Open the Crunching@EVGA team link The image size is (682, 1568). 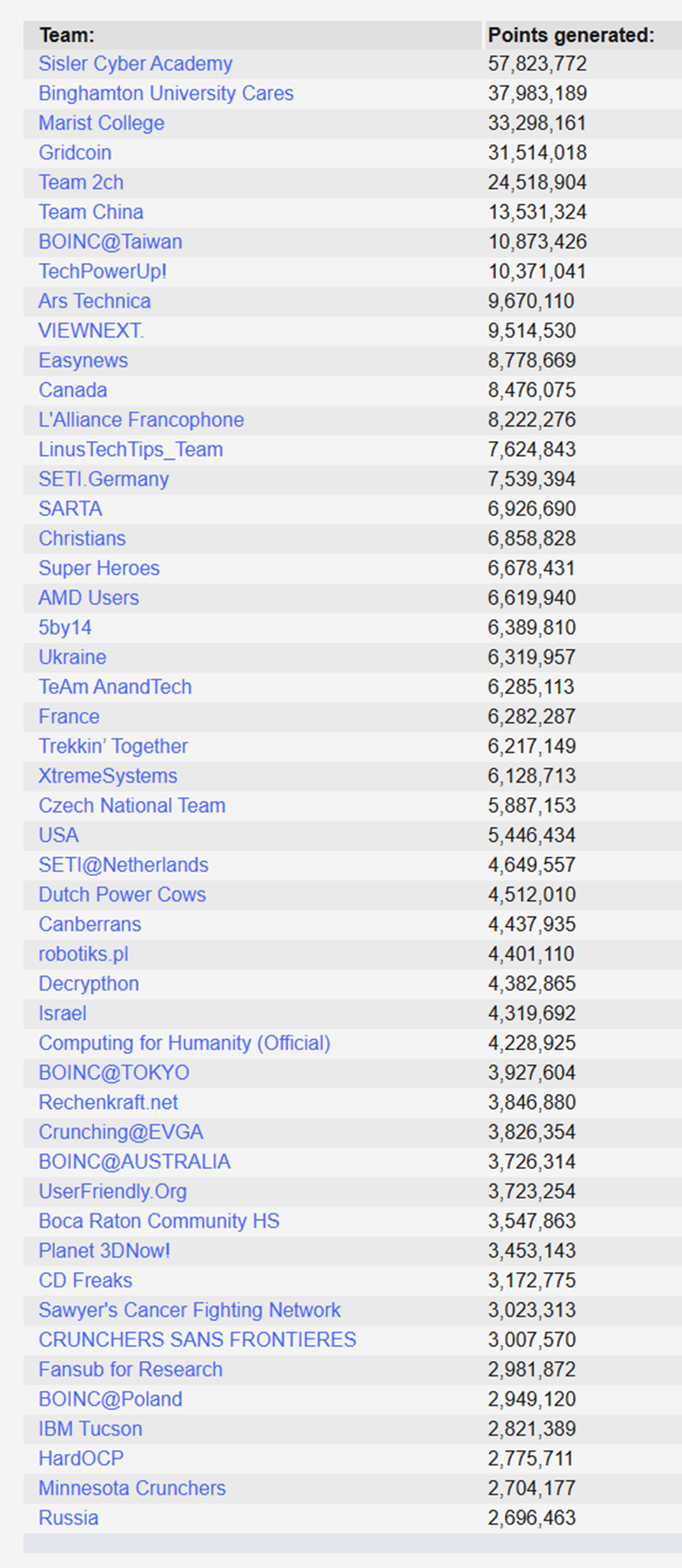[x=121, y=1133]
